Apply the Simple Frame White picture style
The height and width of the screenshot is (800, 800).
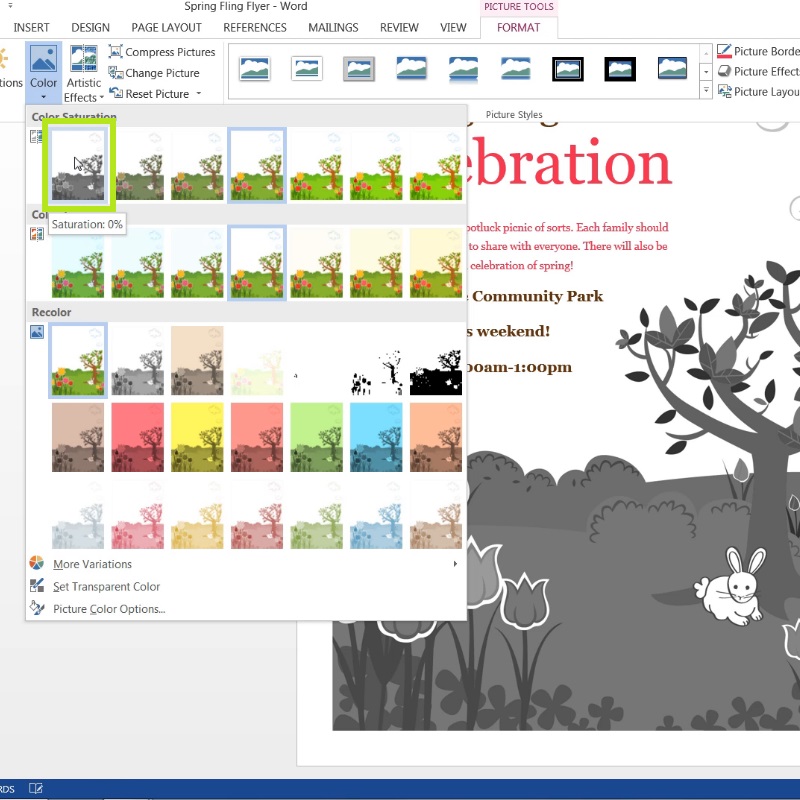[255, 69]
